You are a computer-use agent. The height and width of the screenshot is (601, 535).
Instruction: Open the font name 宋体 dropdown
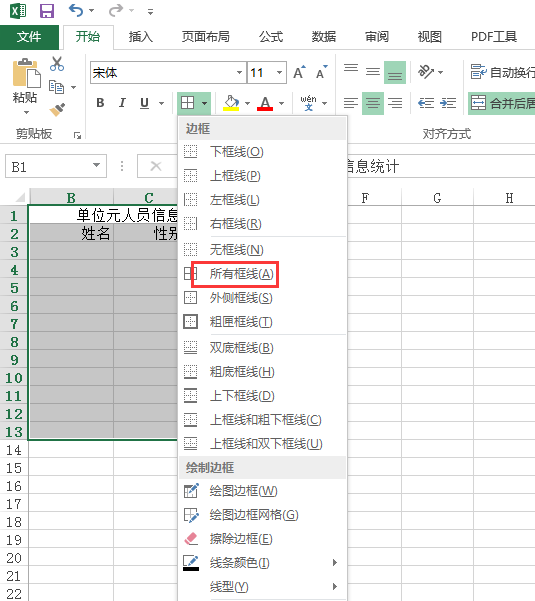pos(239,72)
